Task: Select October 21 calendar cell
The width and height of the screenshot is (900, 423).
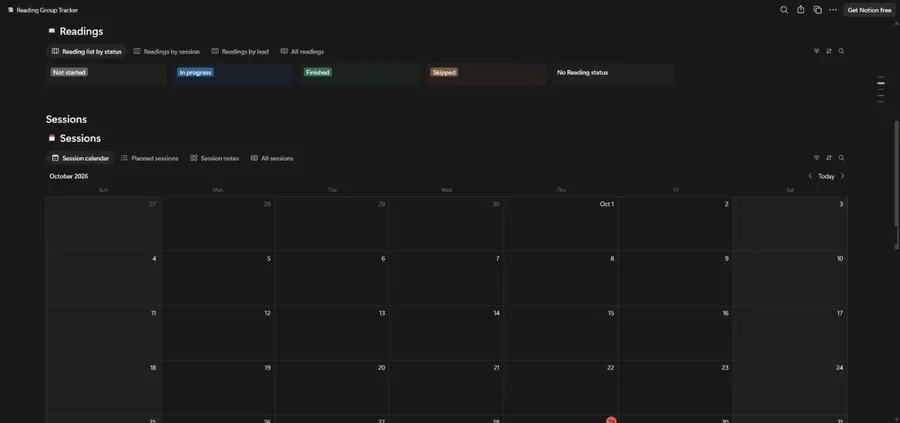Action: [447, 387]
